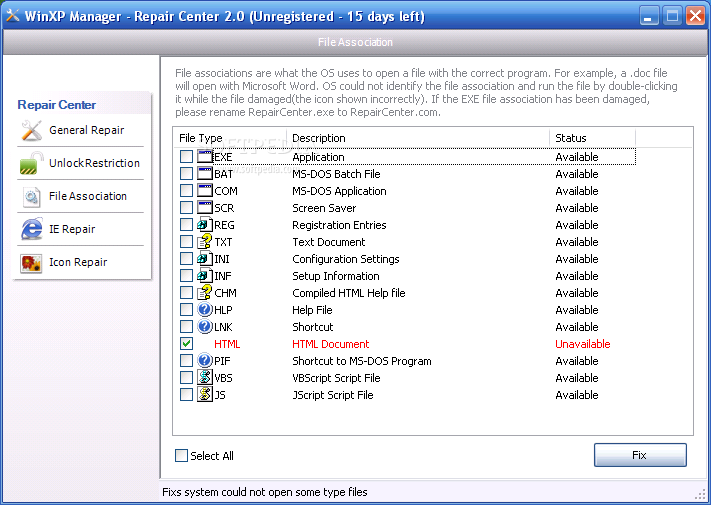
Task: Check the EXE checkbox
Action: tap(186, 157)
